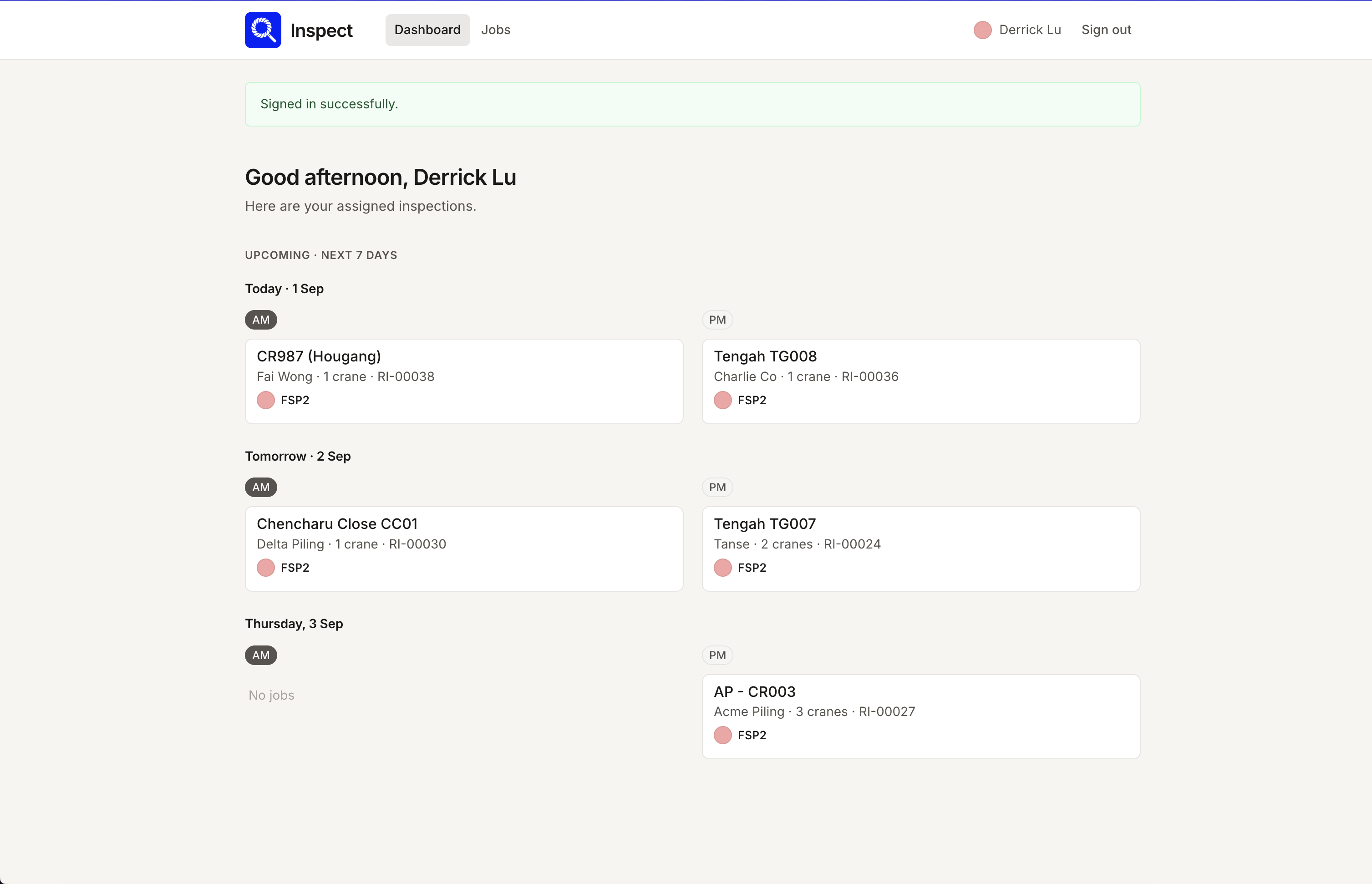
Task: Click inspector avatar on Chencharu Close CC01 card
Action: click(266, 568)
